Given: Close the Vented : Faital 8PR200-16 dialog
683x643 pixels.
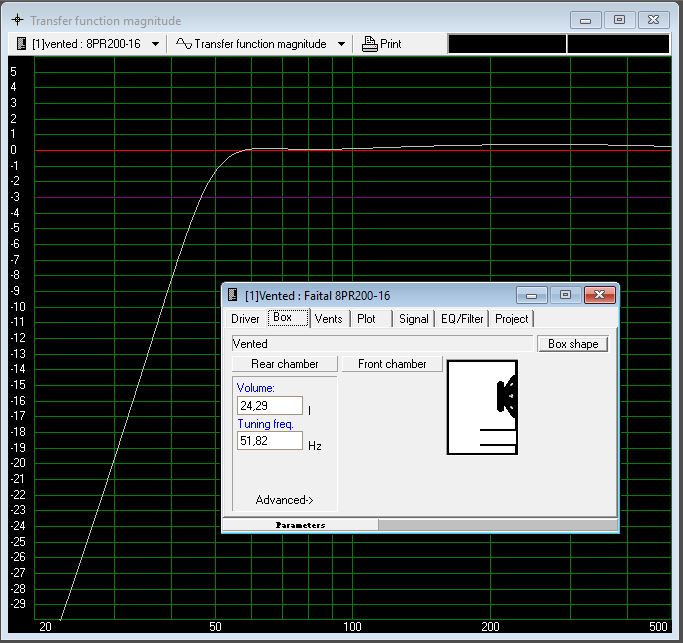Looking at the screenshot, I should 599,295.
